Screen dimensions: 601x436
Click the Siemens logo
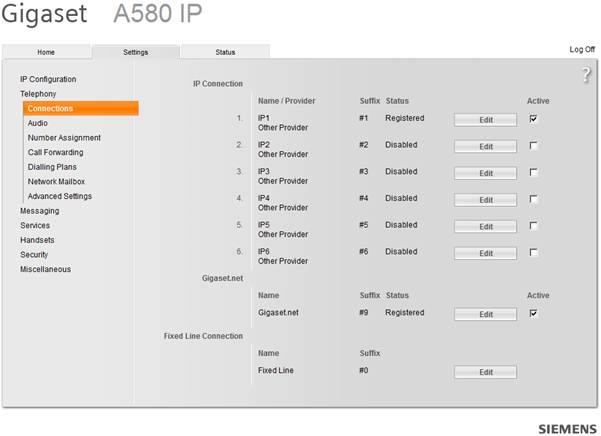[x=567, y=429]
